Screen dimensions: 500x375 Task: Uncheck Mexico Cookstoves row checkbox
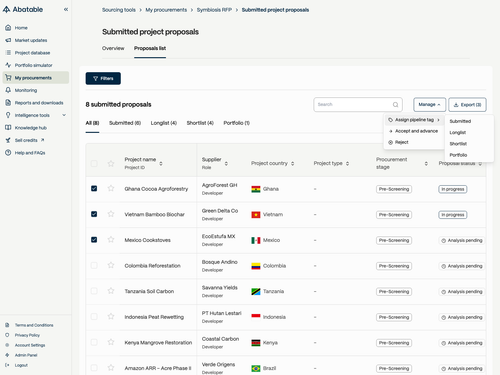click(x=94, y=240)
